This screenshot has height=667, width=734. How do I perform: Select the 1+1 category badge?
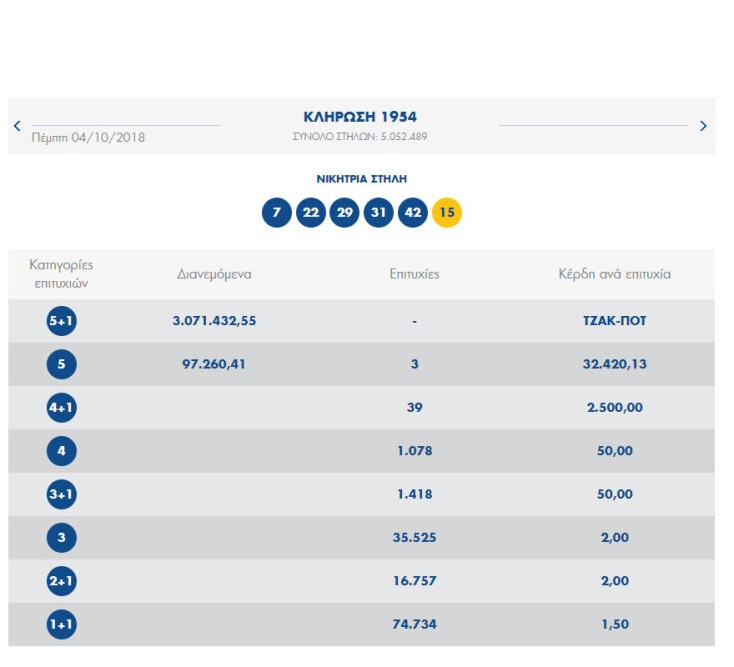coord(61,625)
